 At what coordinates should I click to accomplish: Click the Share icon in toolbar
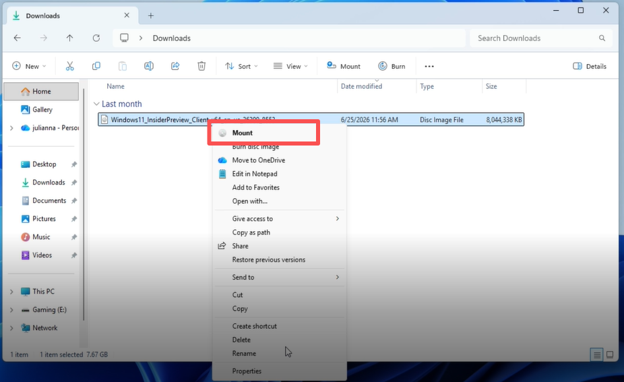(175, 66)
